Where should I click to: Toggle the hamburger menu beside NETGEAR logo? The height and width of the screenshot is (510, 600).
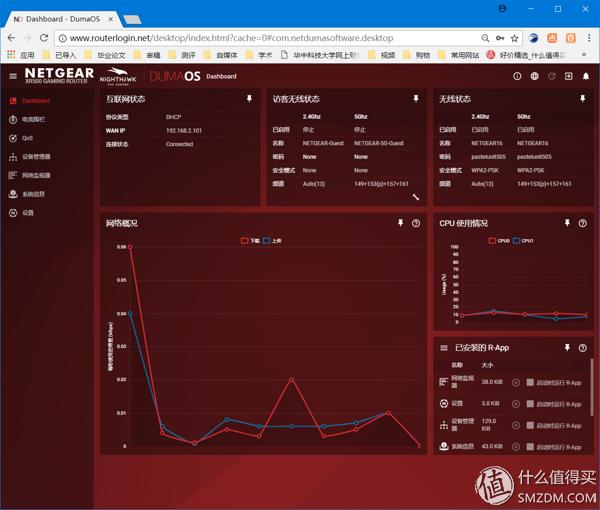coord(13,76)
